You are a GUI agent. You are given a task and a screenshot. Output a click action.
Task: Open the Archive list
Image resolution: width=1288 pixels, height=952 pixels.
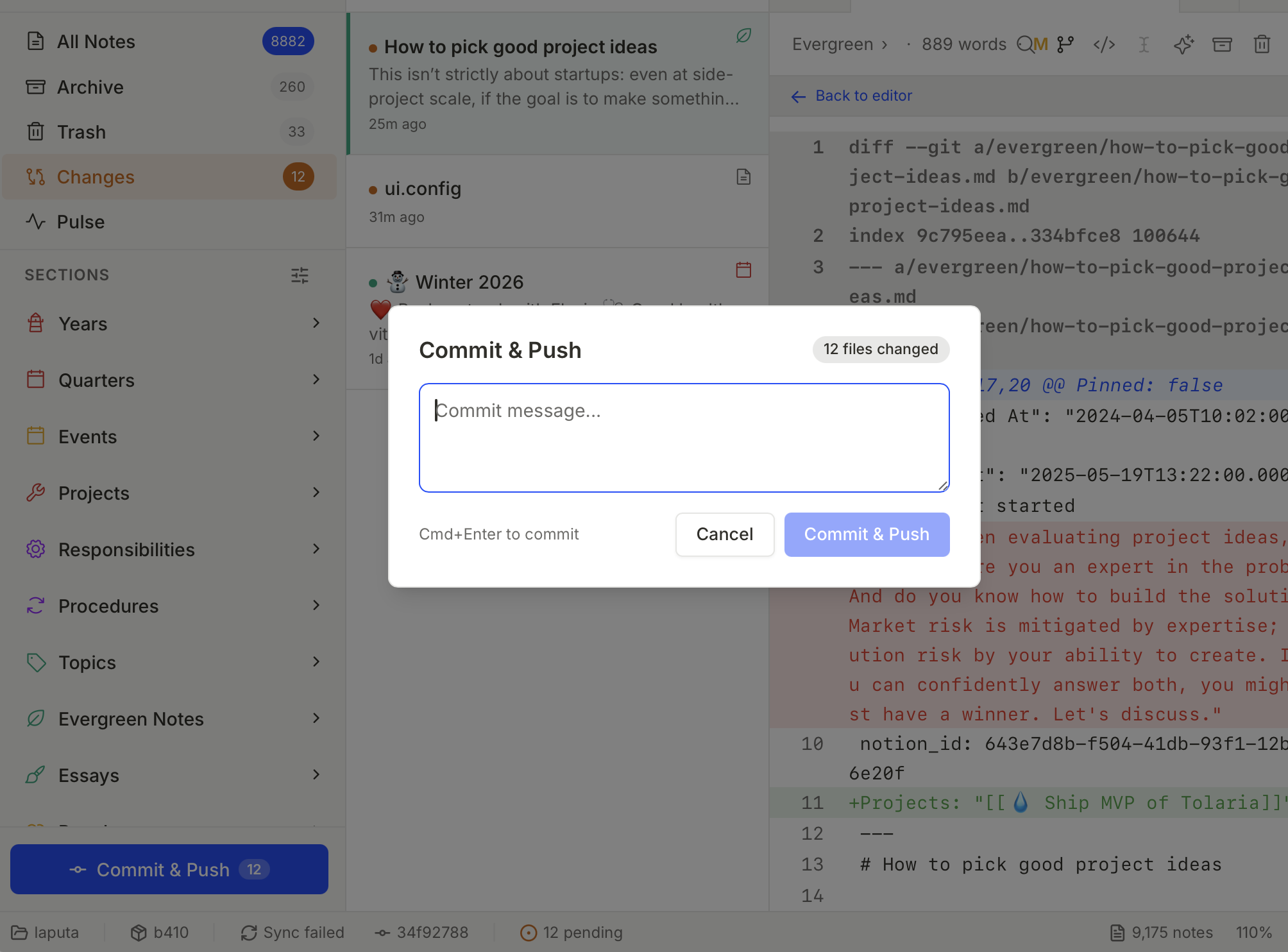90,87
